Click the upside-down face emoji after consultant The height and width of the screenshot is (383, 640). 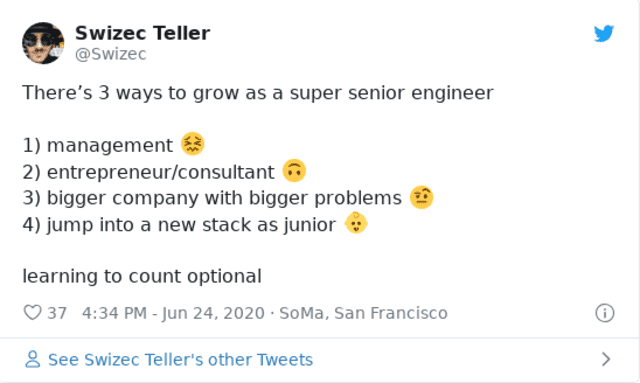pos(294,170)
